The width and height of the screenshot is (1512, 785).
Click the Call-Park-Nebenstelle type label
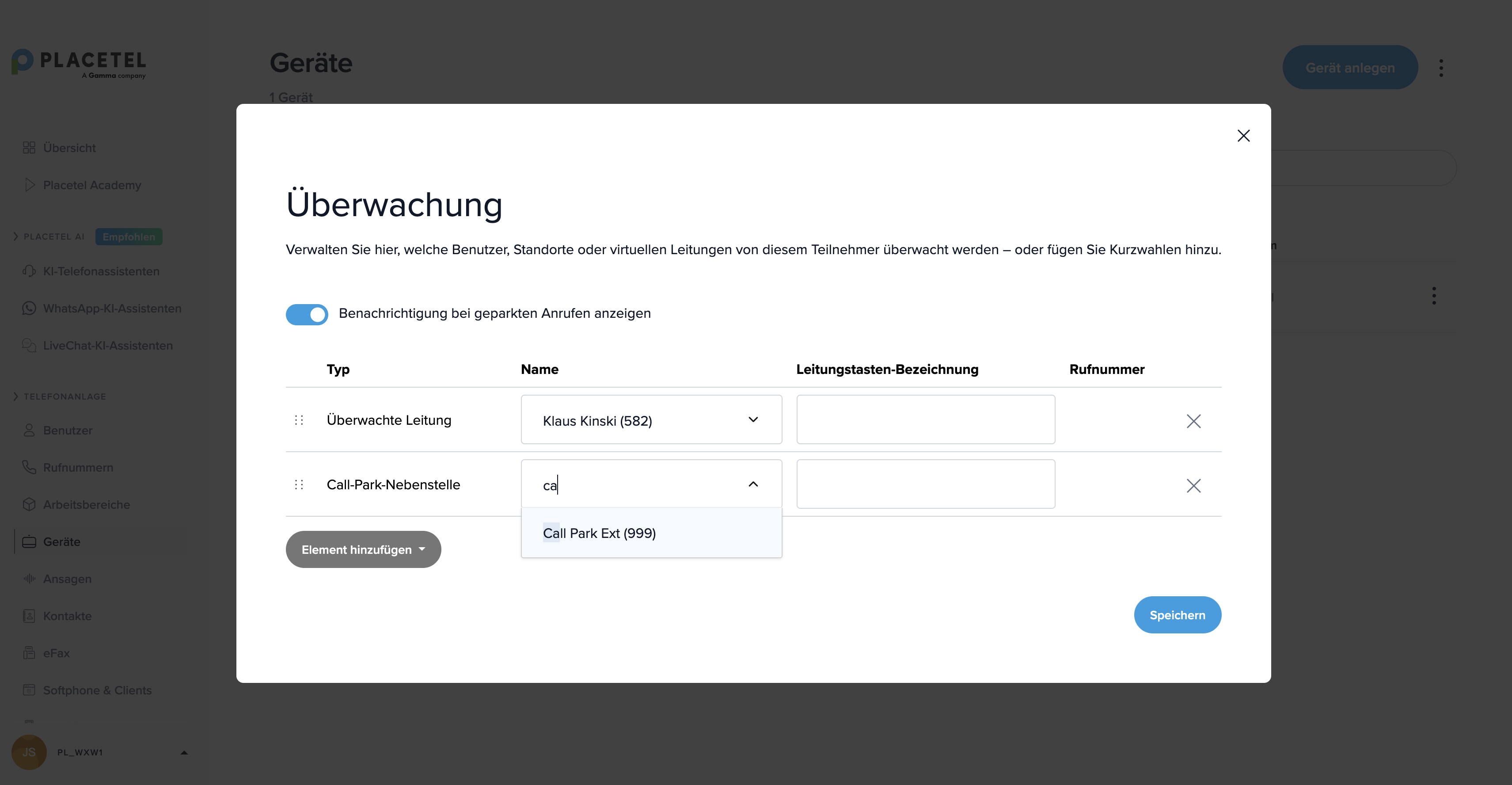[x=393, y=485]
